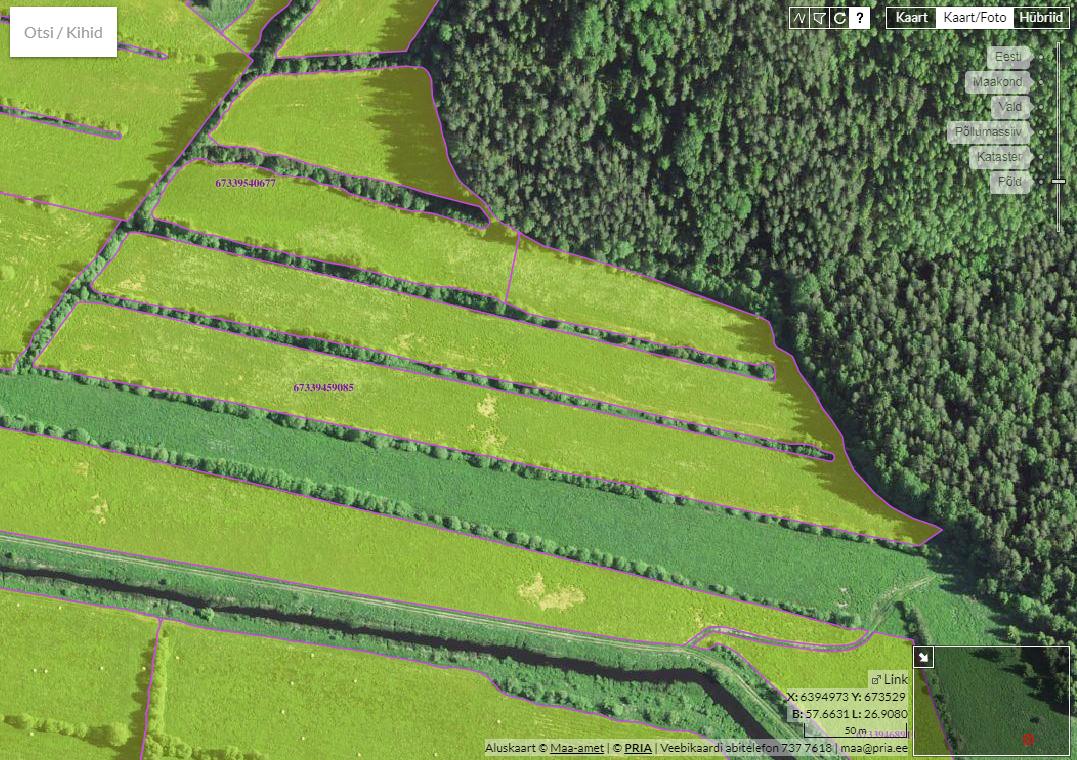
Task: Click the overview minimap thumbnail
Action: click(x=991, y=701)
